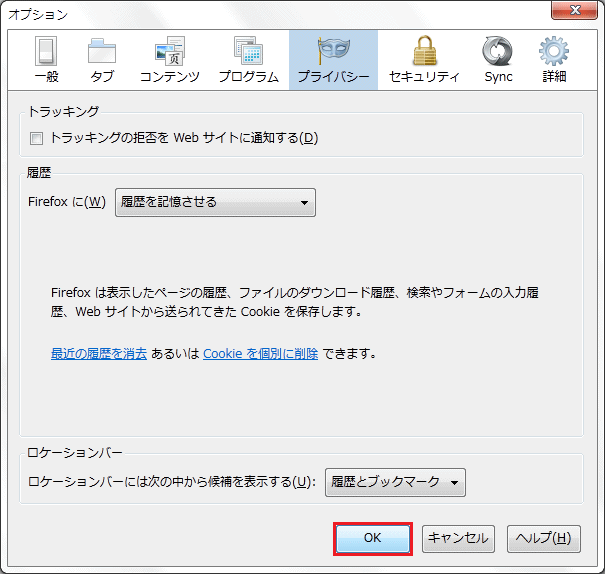This screenshot has width=605, height=574.
Task: Follow the Cookie を個別に削除 link
Action: tap(260, 353)
